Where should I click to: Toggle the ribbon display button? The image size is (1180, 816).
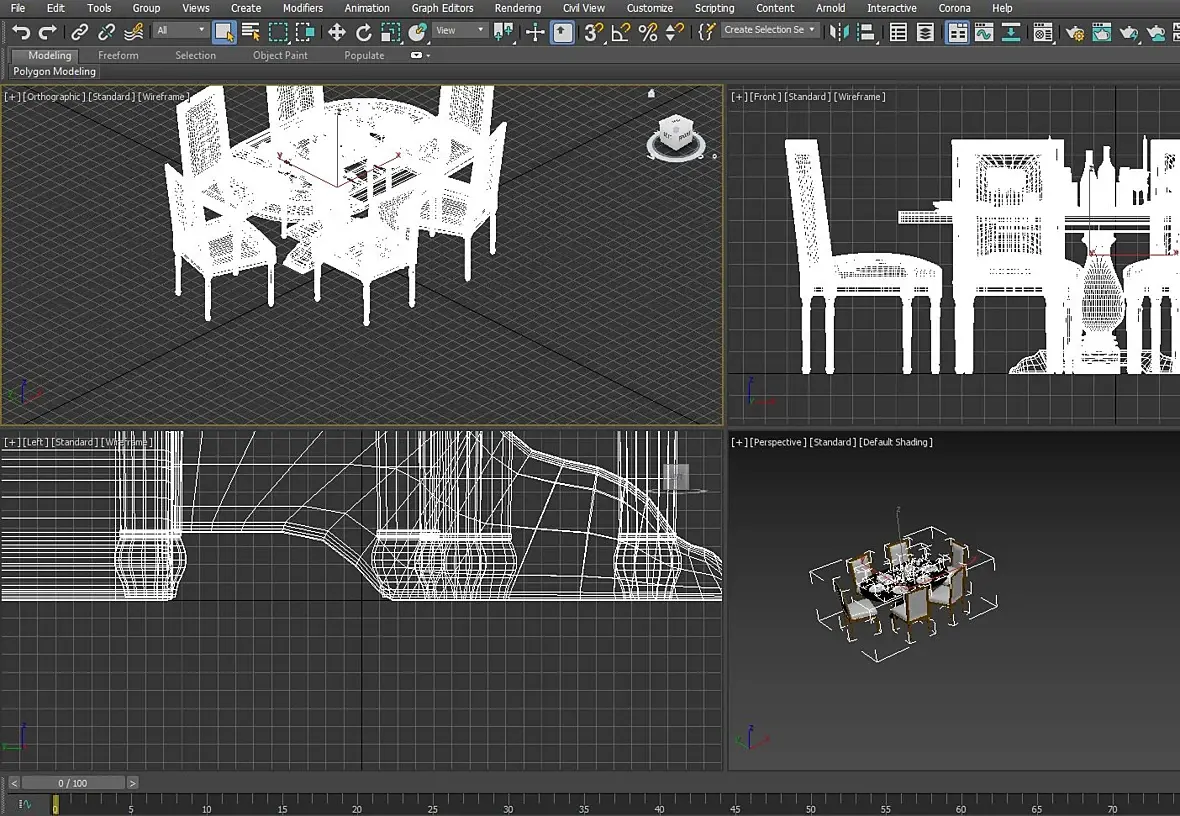click(958, 32)
